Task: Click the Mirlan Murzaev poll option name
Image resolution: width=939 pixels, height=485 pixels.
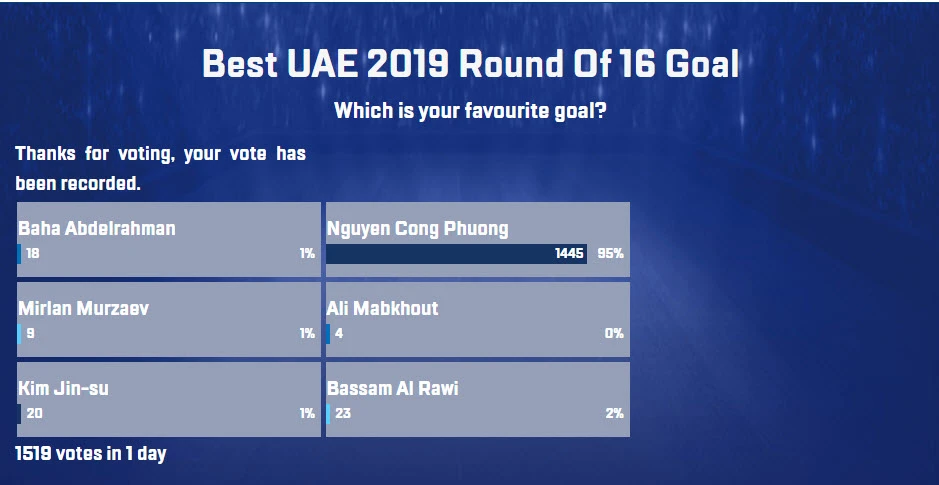Action: (84, 309)
